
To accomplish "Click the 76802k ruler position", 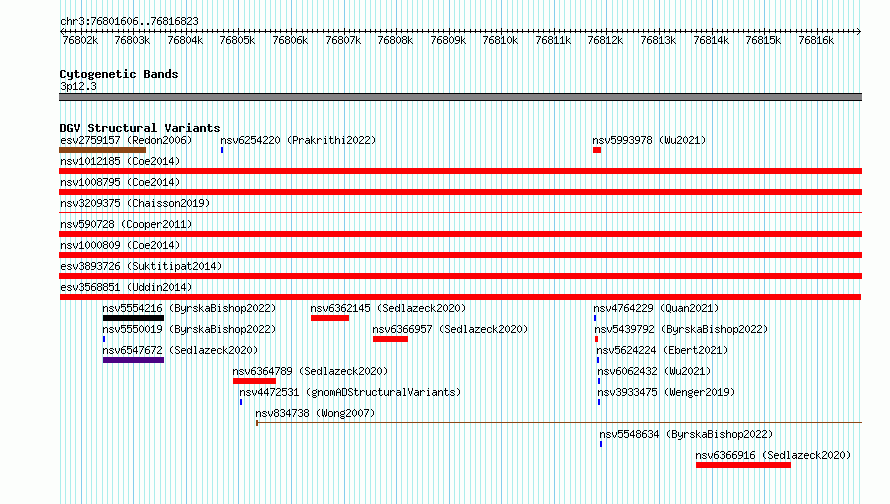I will (x=80, y=40).
